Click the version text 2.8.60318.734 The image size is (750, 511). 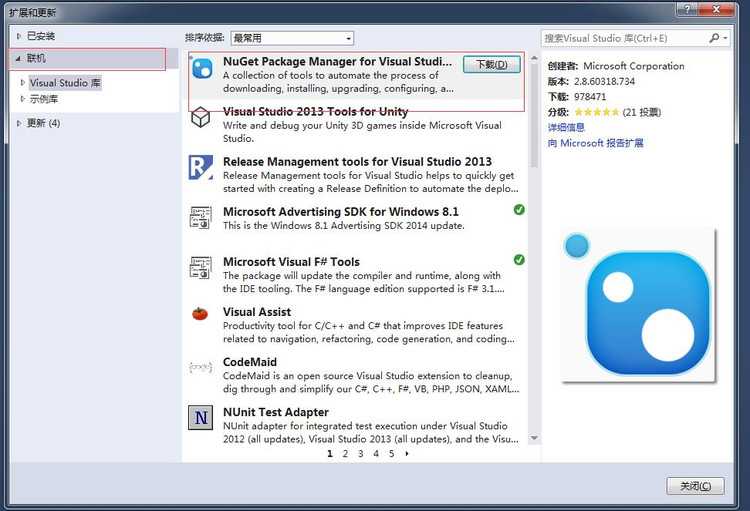pyautogui.click(x=605, y=81)
